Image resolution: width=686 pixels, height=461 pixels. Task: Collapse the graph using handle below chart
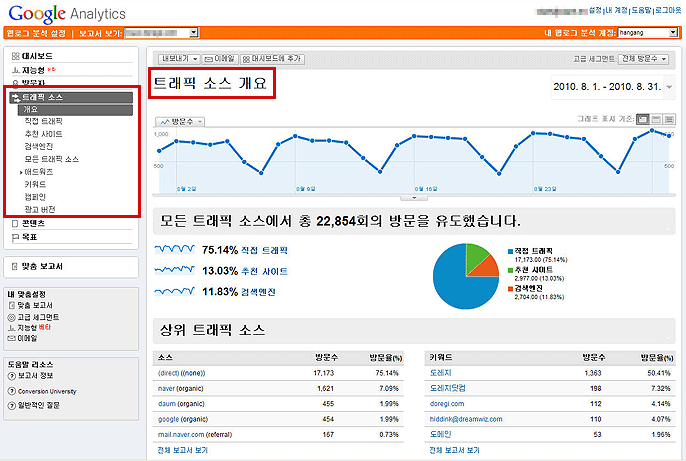(414, 198)
